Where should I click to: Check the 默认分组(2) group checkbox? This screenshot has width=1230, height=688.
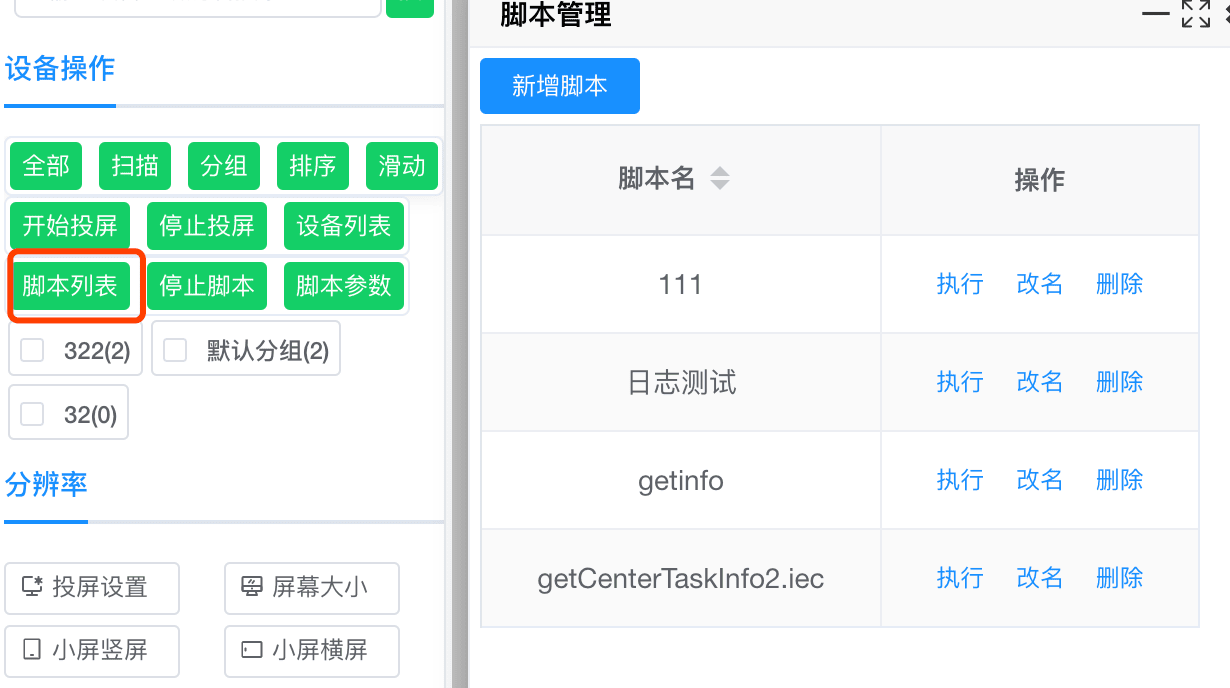(175, 350)
